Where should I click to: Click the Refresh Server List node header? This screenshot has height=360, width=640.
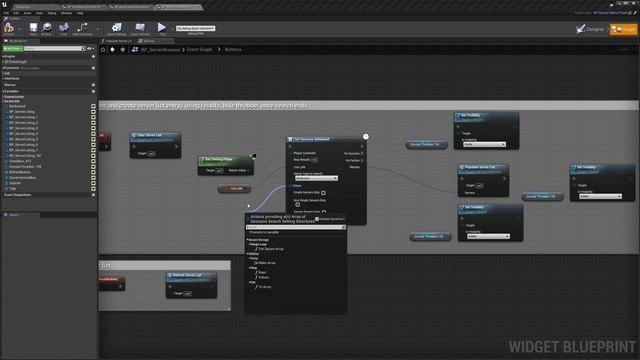[x=191, y=277]
